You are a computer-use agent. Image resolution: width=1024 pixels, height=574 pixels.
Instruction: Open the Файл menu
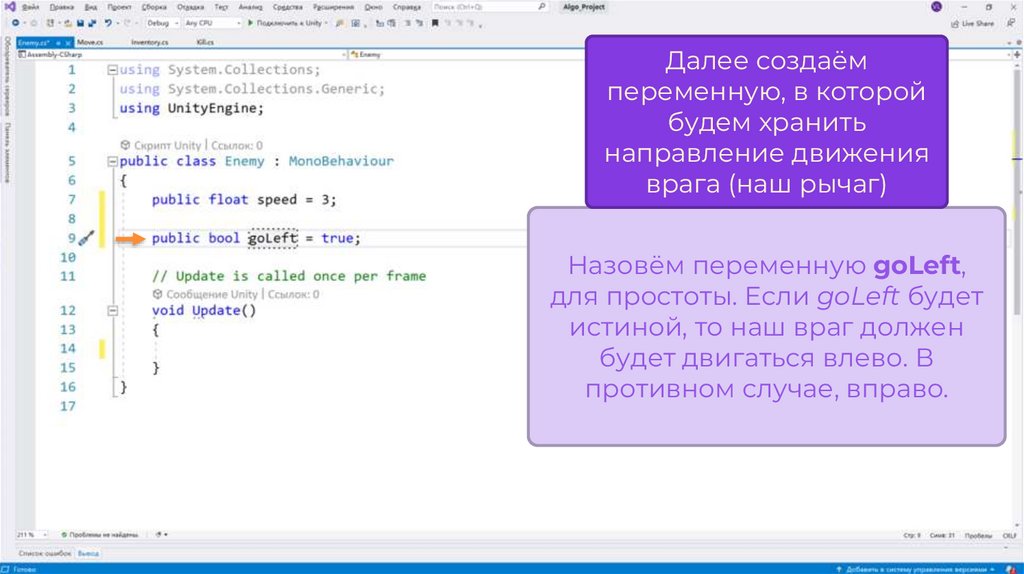(31, 7)
